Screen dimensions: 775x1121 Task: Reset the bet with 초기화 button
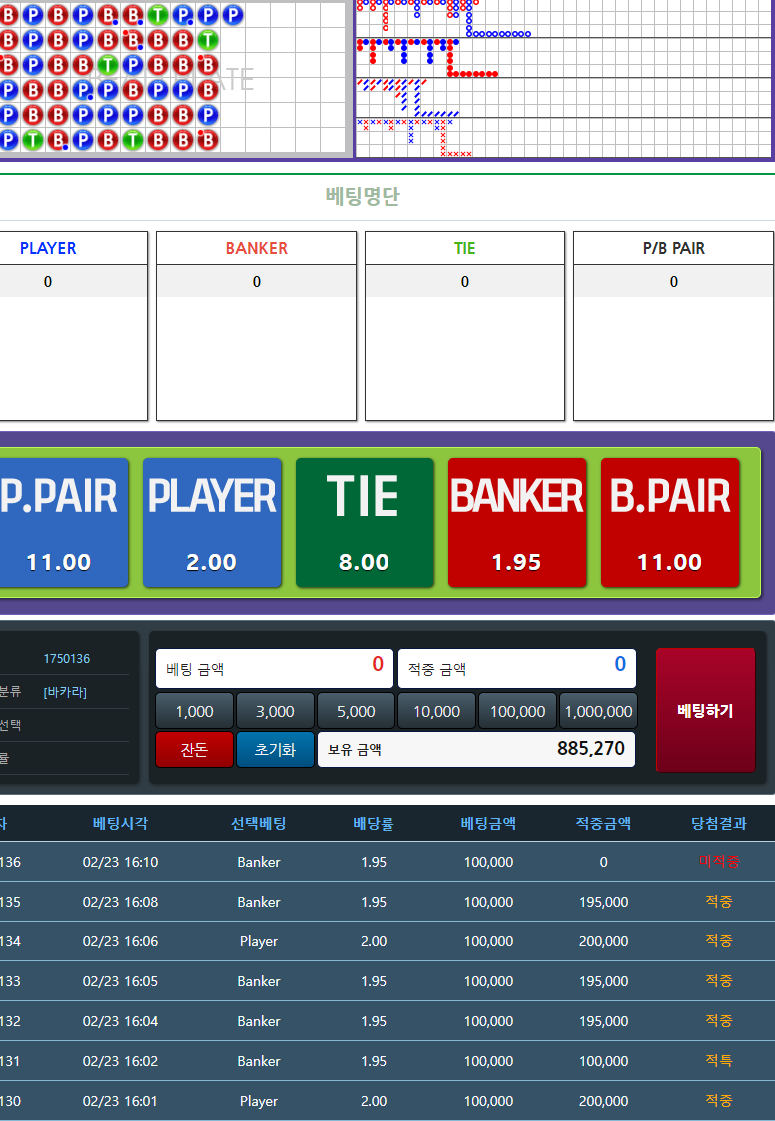[x=275, y=749]
